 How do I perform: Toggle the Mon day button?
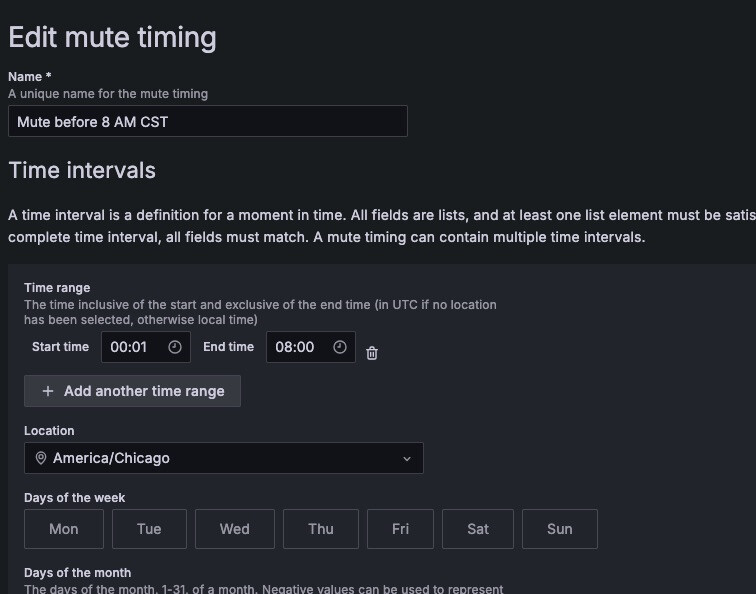click(x=64, y=529)
